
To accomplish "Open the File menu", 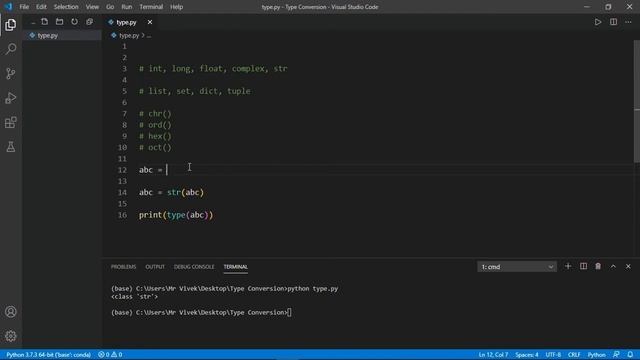I will (x=24, y=7).
